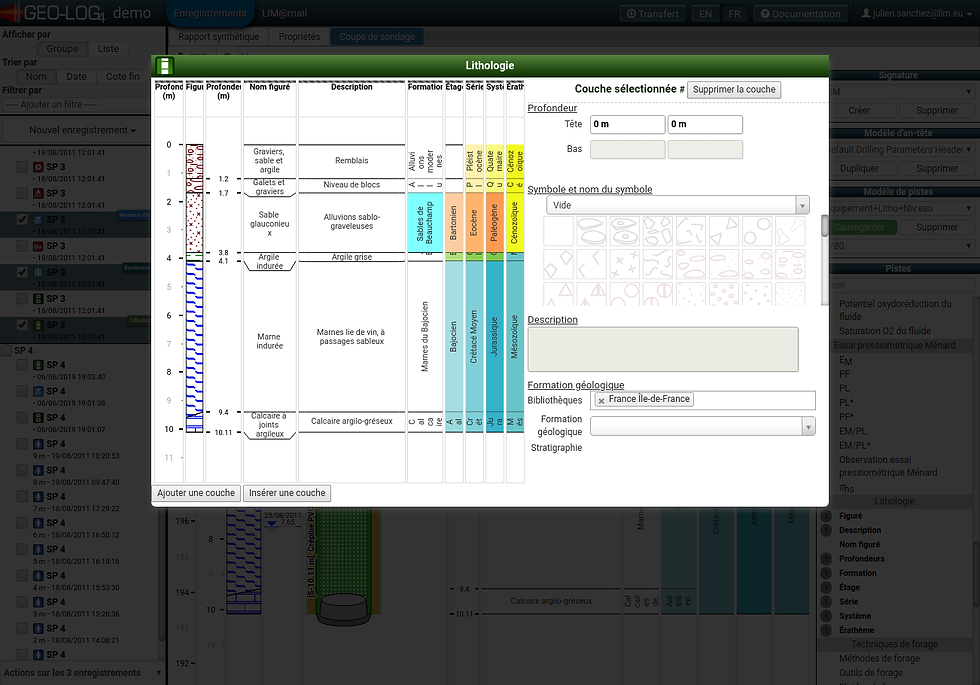This screenshot has width=980, height=685.
Task: Tick the SP 4 9 m record checkbox
Action: tap(22, 444)
